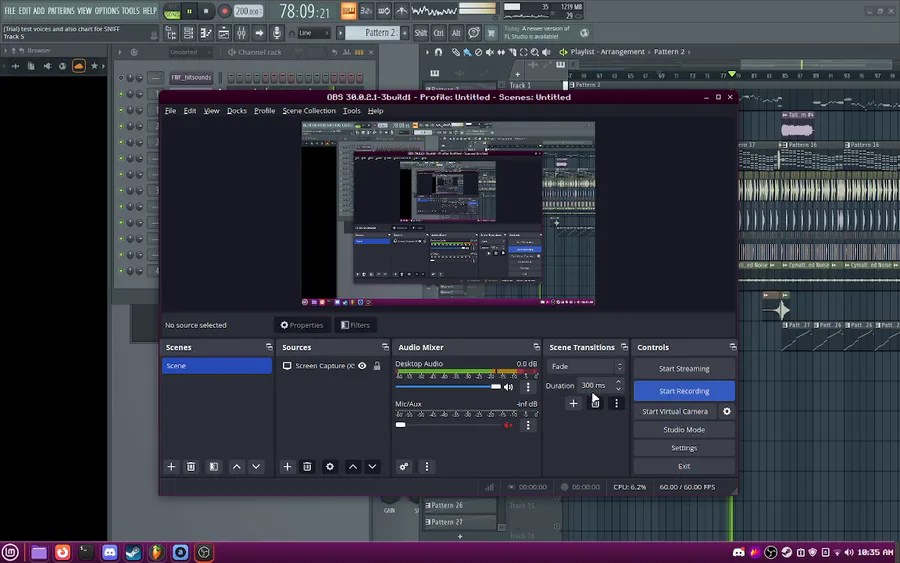Open virtual camera settings gear
Screen dimensions: 900x563
pos(727,411)
